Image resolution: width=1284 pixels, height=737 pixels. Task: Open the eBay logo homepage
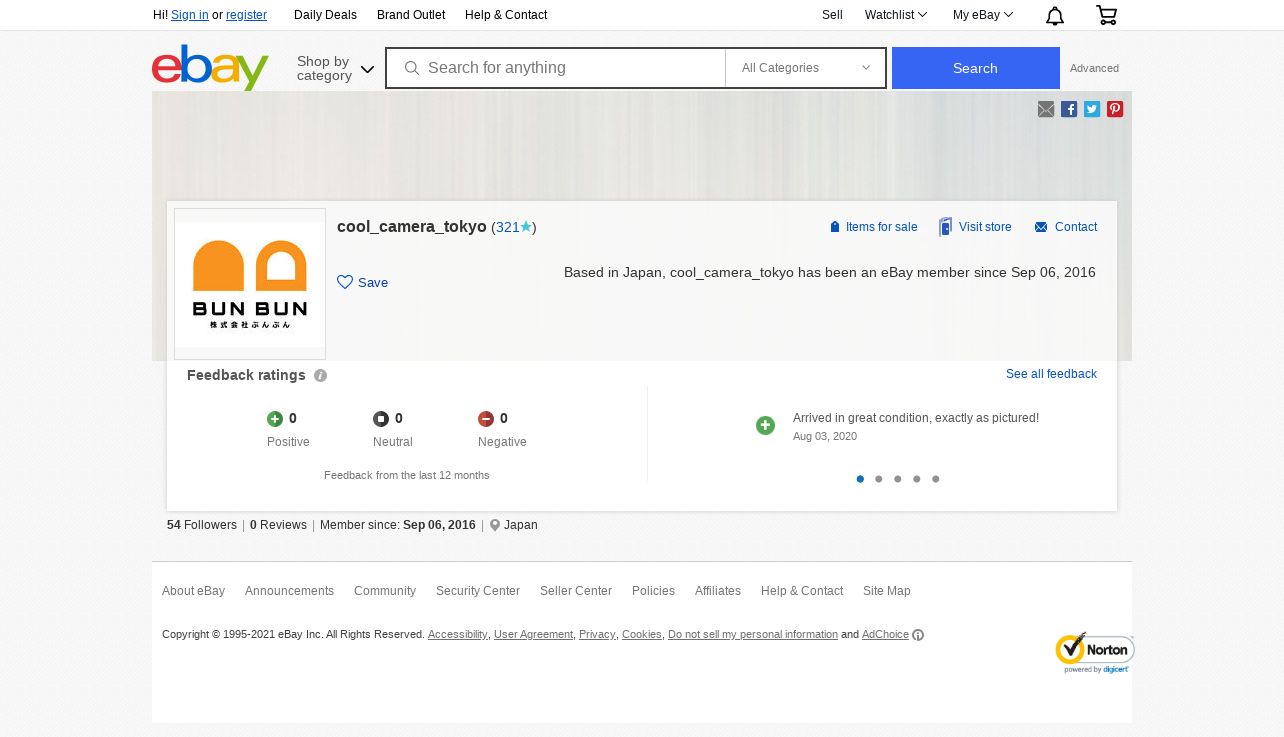click(x=210, y=67)
